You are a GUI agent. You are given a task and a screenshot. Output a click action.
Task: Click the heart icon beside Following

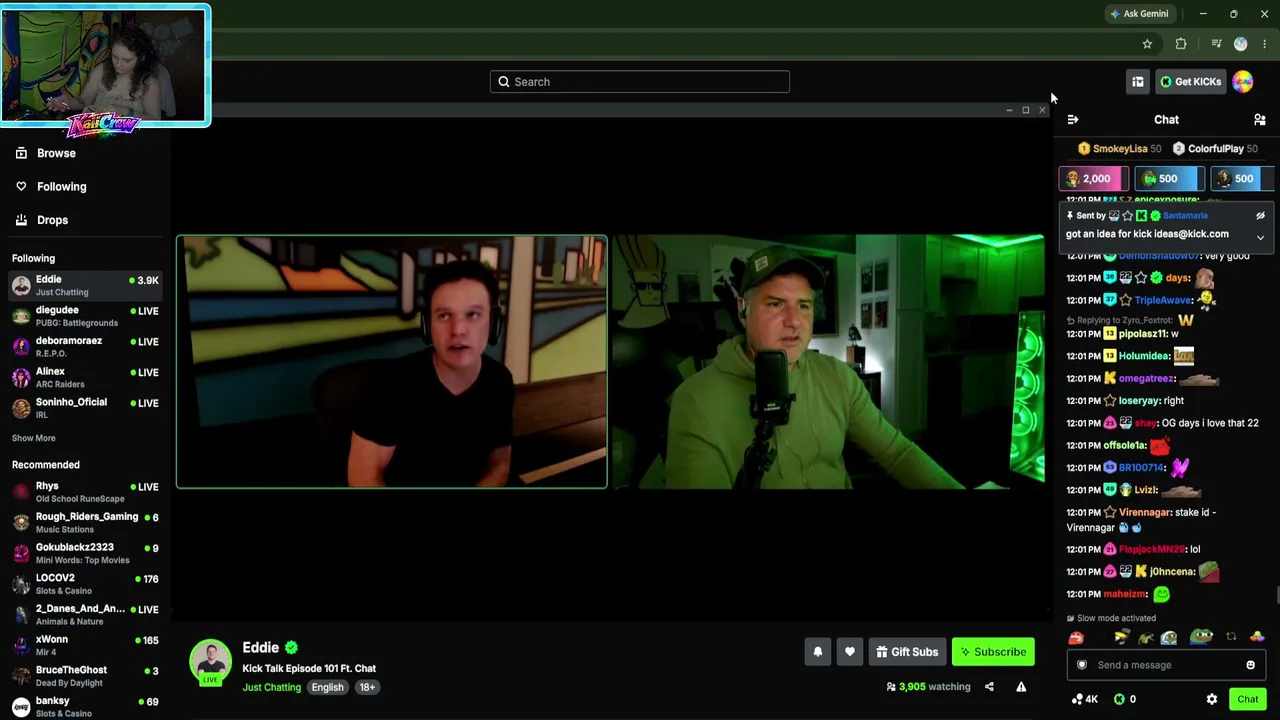coord(21,186)
